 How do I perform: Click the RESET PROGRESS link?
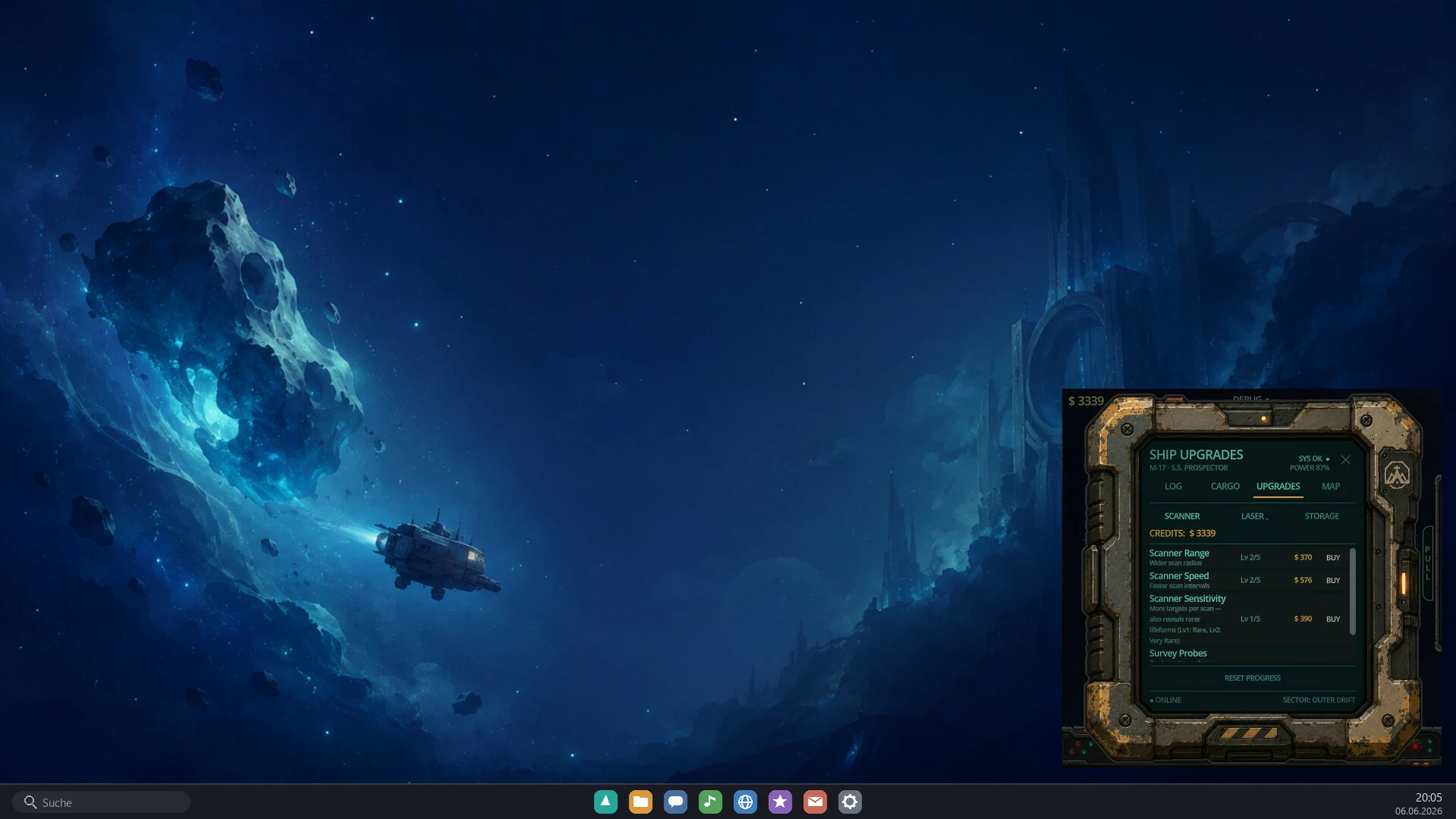[1252, 678]
